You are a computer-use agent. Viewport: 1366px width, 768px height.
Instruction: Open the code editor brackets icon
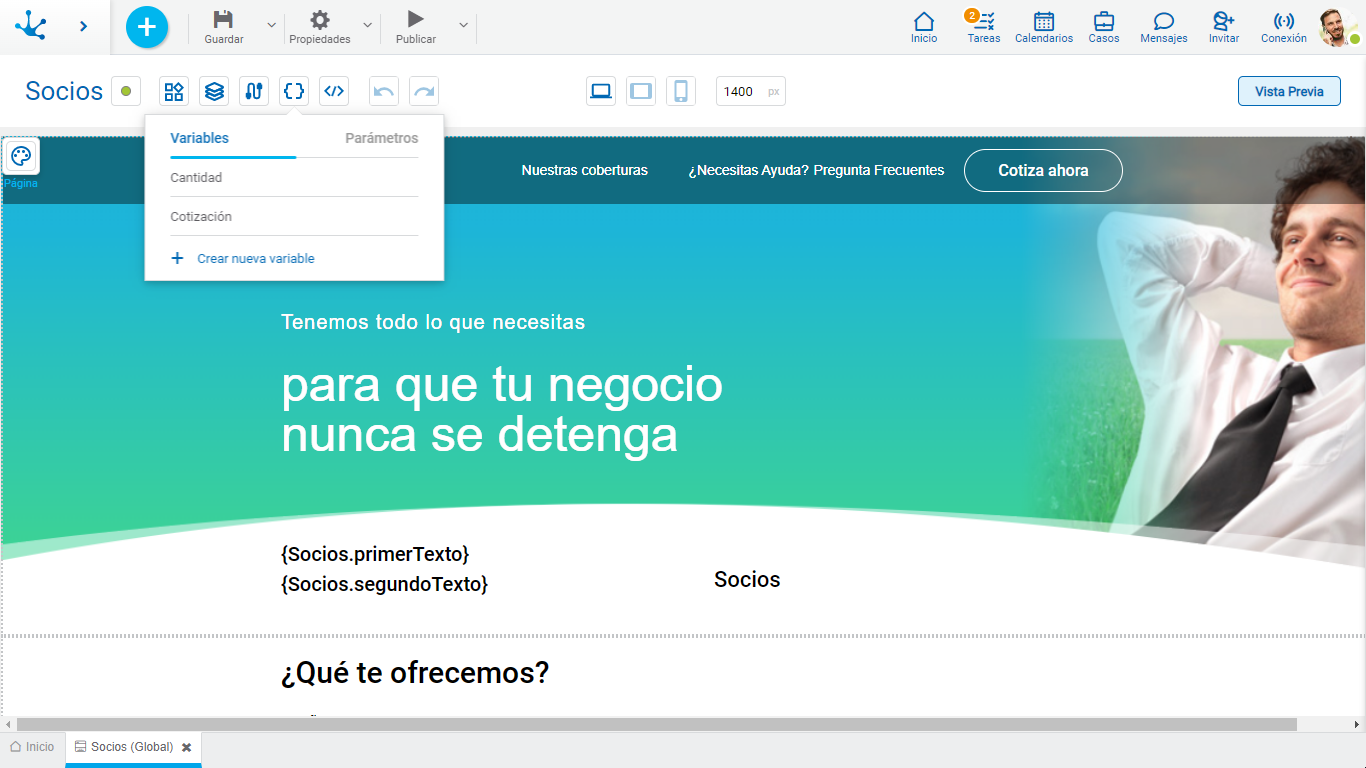334,91
